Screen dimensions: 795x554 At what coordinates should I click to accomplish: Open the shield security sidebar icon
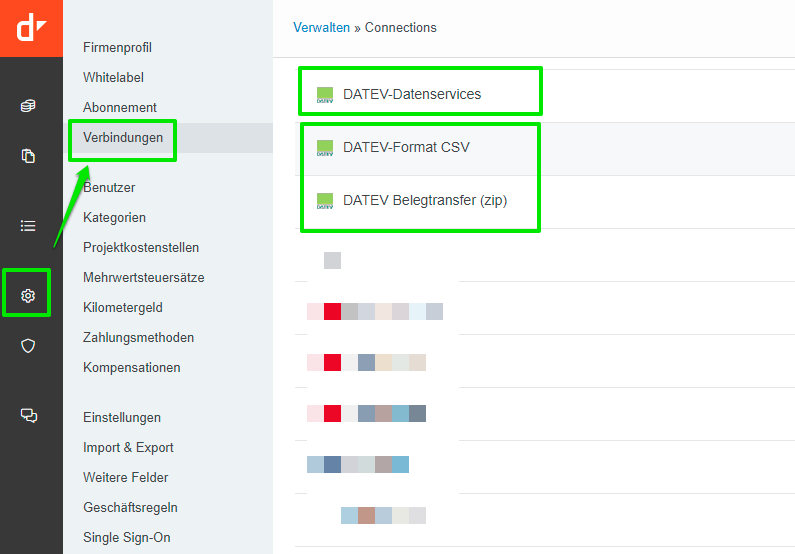tap(28, 345)
